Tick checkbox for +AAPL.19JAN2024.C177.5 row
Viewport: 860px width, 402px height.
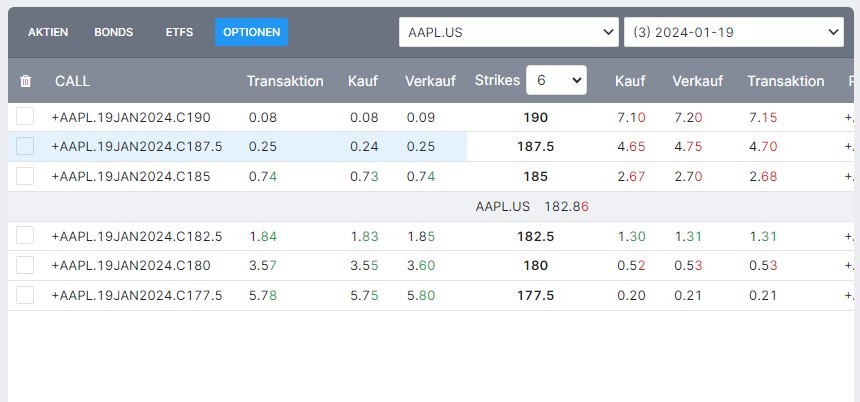click(25, 295)
